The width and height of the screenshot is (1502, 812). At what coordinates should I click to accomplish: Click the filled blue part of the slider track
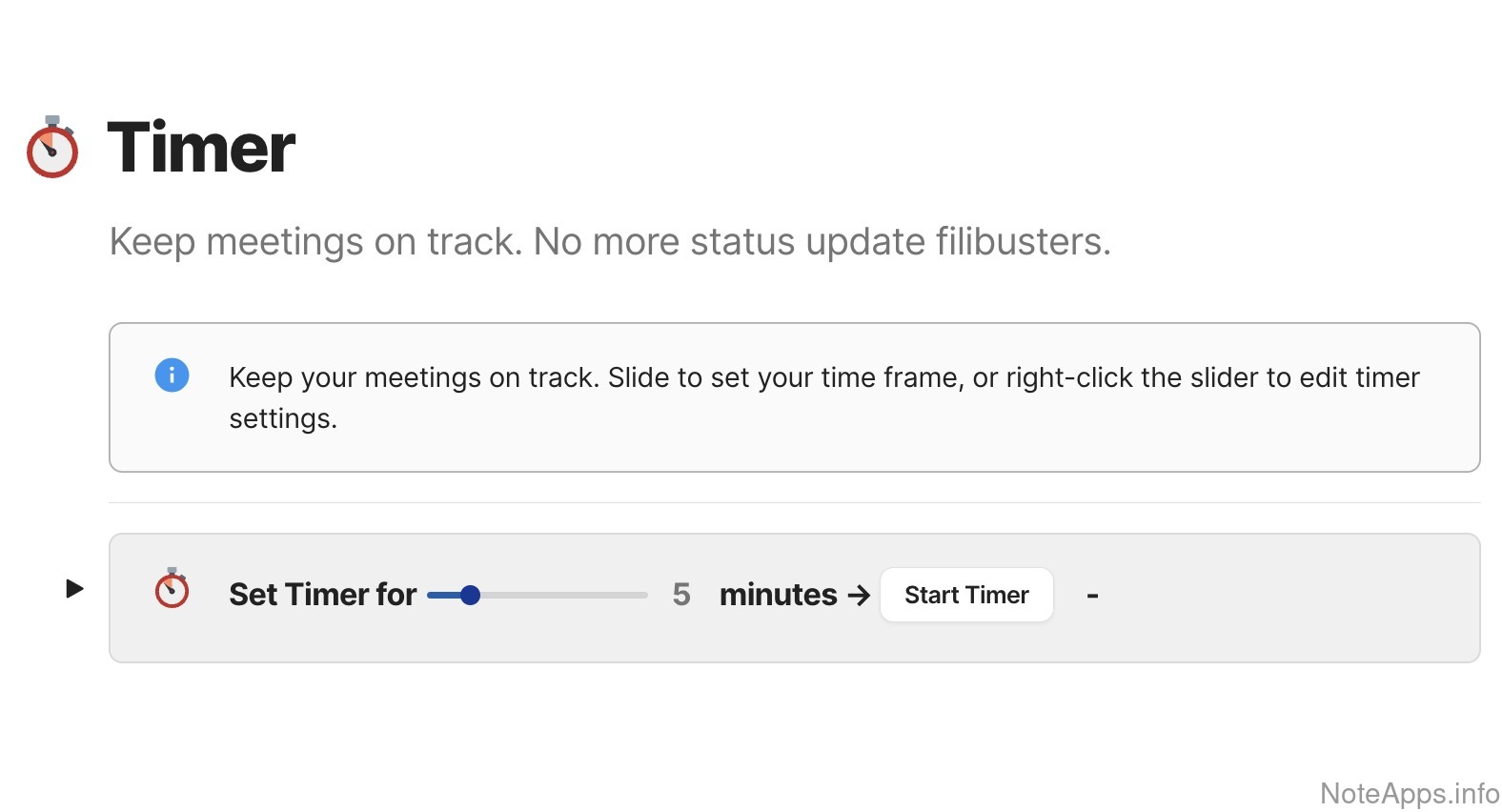pos(442,596)
